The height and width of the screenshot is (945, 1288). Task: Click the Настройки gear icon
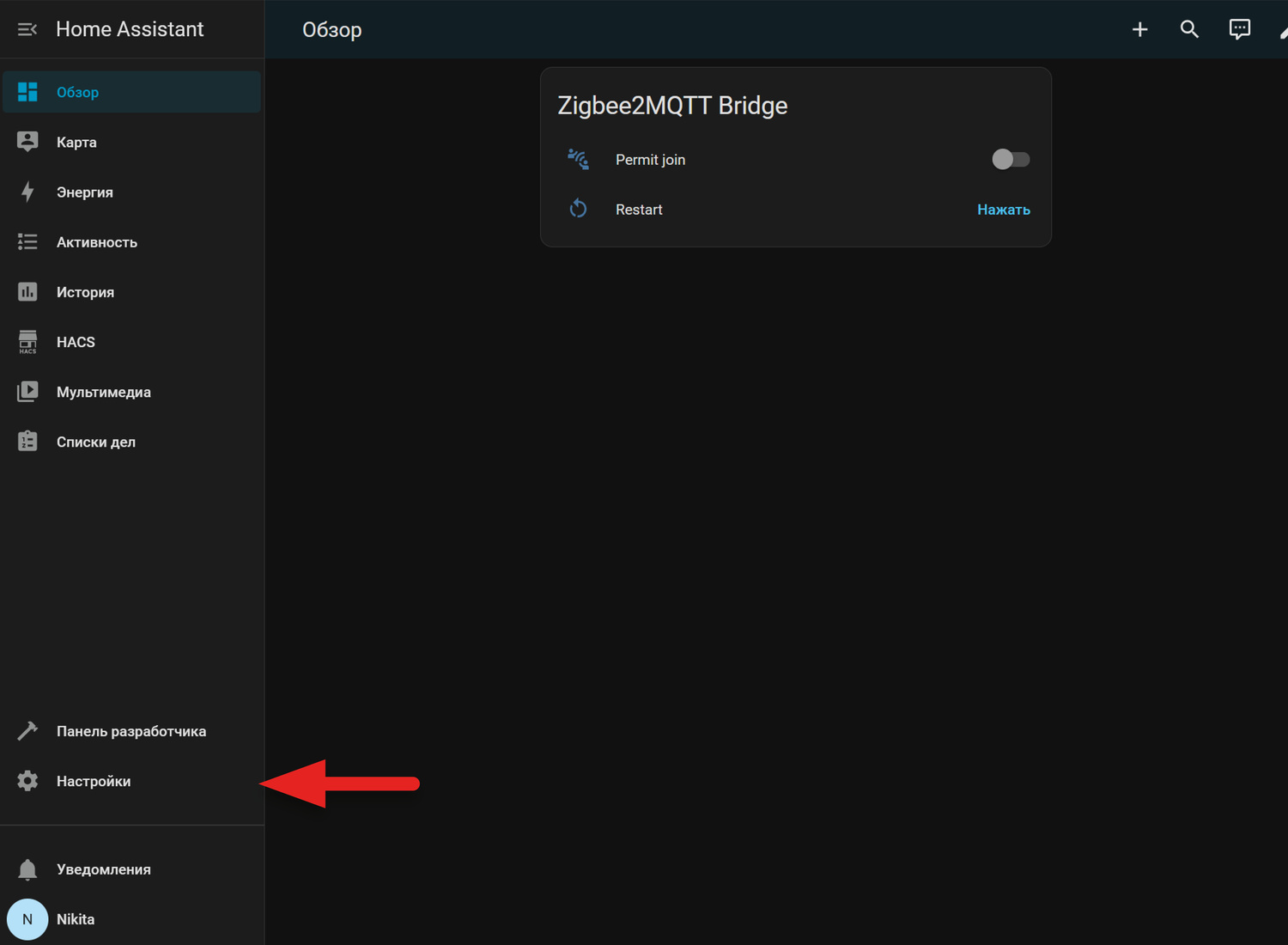pyautogui.click(x=27, y=781)
